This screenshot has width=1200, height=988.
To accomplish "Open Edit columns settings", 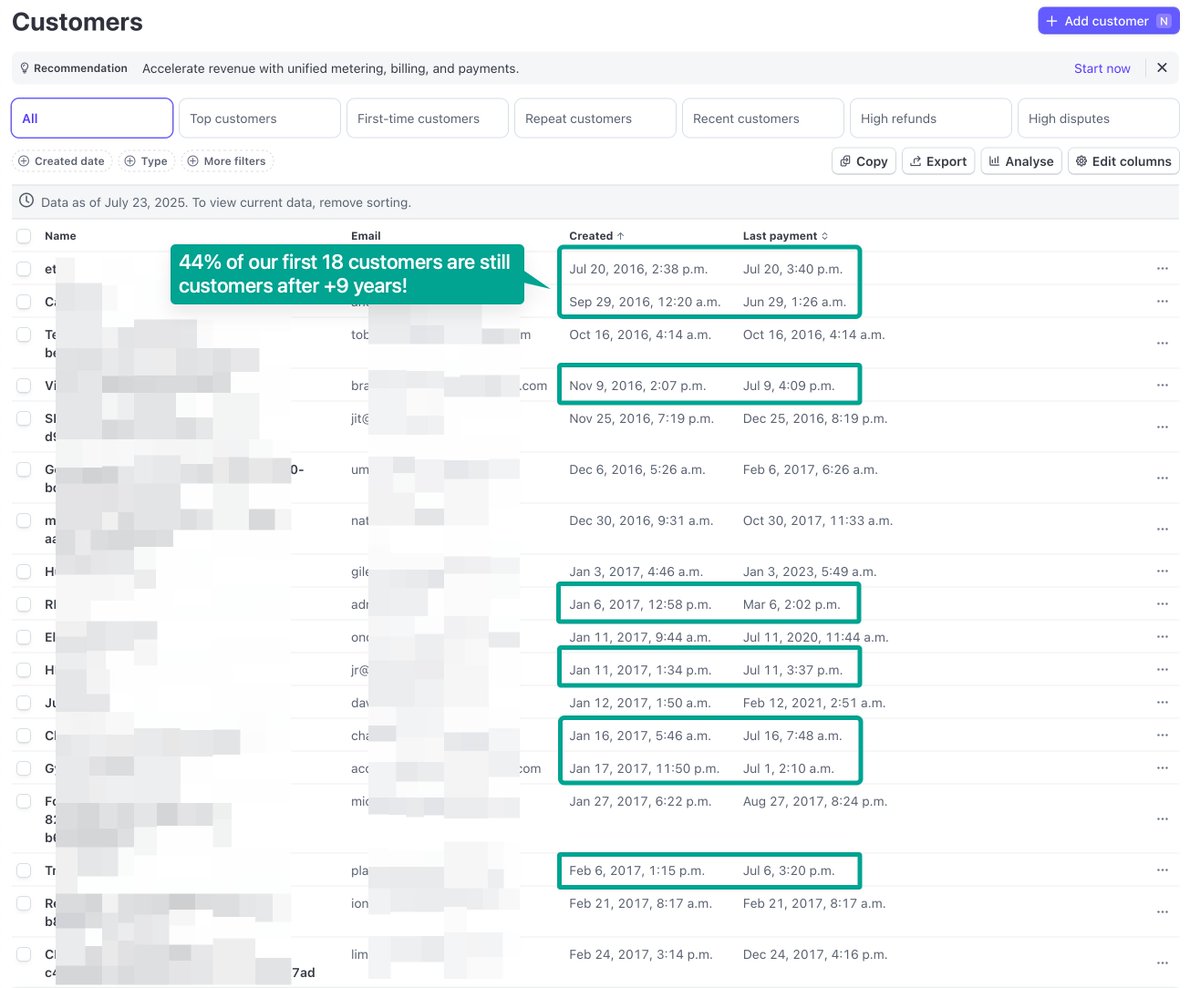I will click(x=1124, y=161).
